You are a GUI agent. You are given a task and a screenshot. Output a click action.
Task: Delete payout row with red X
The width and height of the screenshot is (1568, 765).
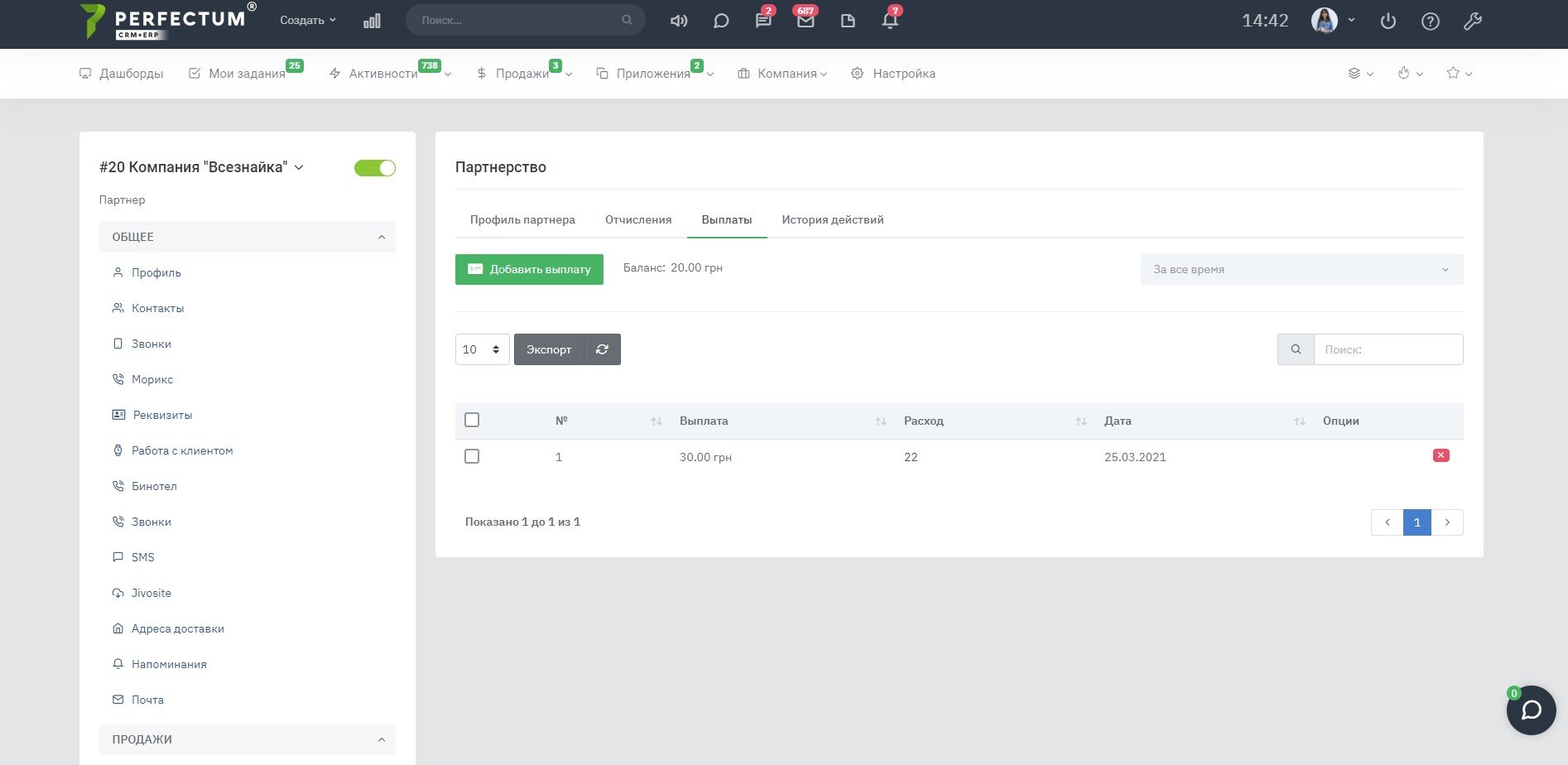point(1441,455)
